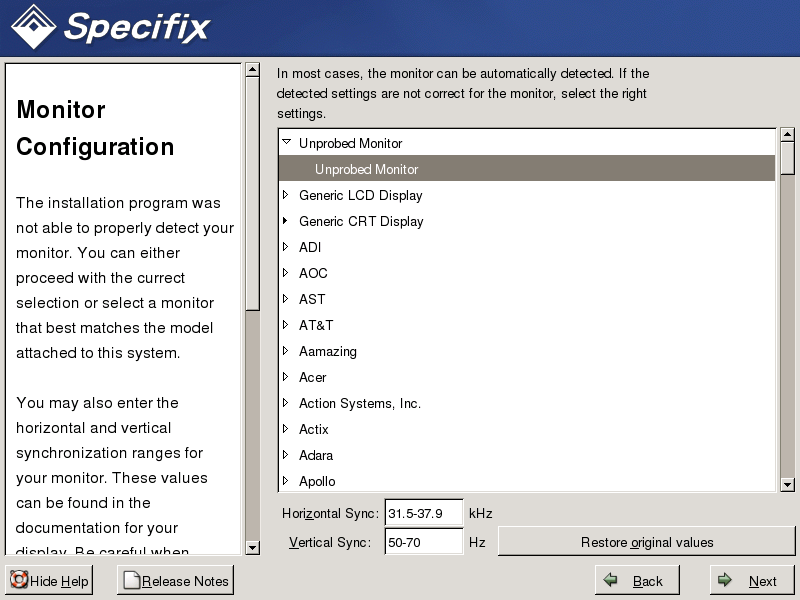Expand the Generic LCD Display category
Viewport: 800px width, 600px height.
point(286,195)
